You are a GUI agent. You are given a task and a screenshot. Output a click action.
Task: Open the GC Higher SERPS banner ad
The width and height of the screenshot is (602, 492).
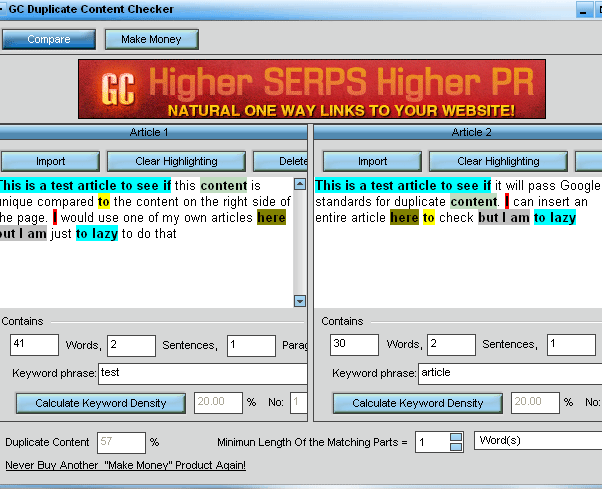coord(312,89)
